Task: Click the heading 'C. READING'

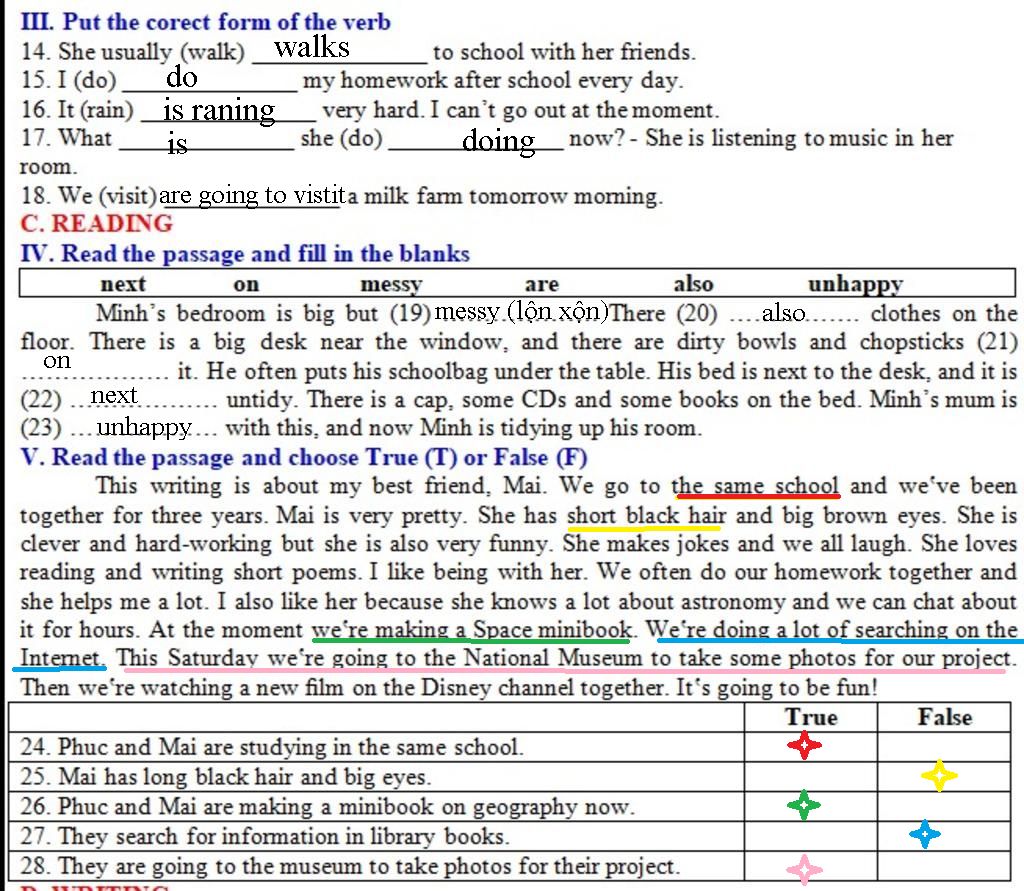Action: (97, 223)
